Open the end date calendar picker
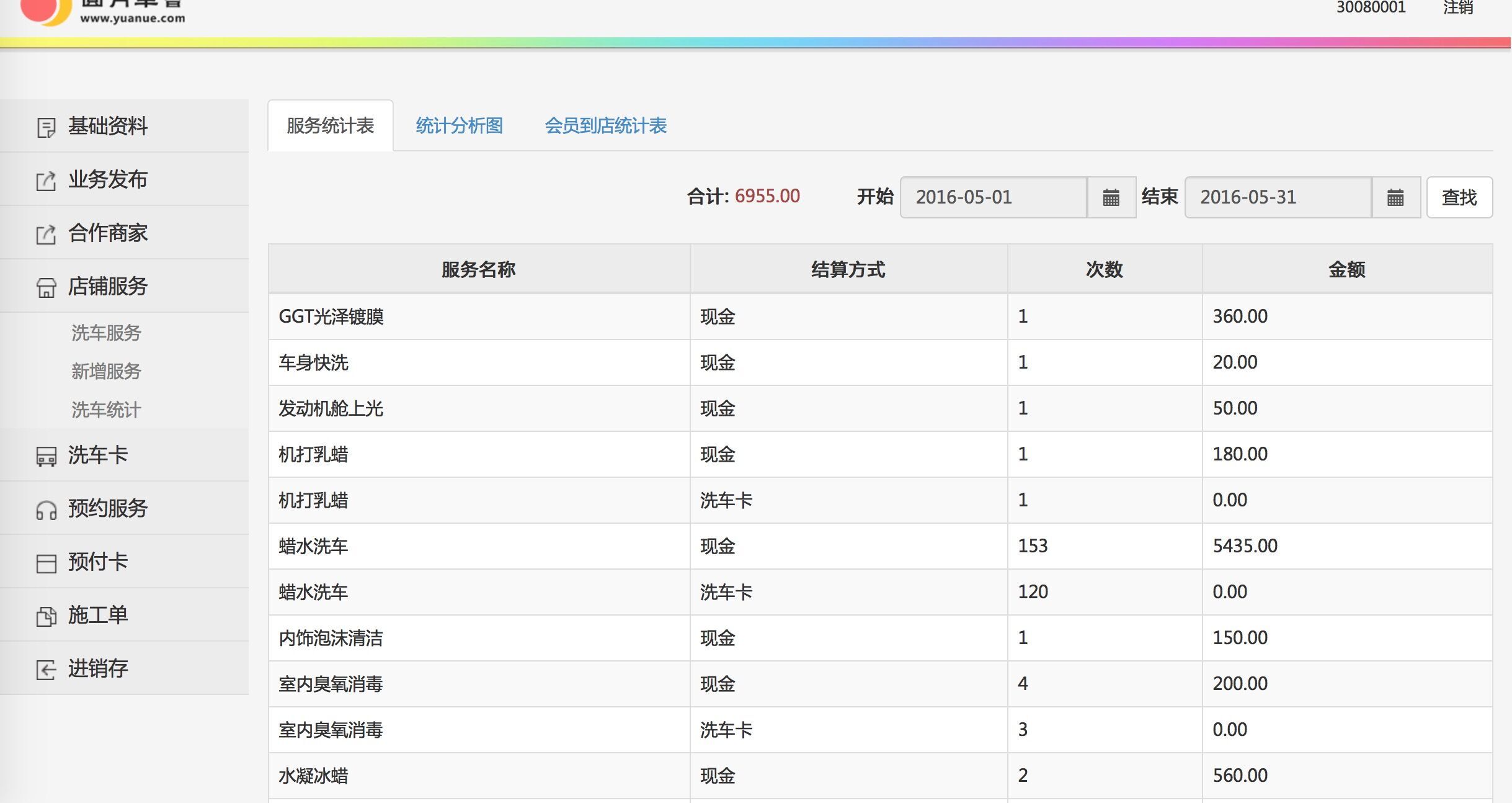 (1395, 197)
